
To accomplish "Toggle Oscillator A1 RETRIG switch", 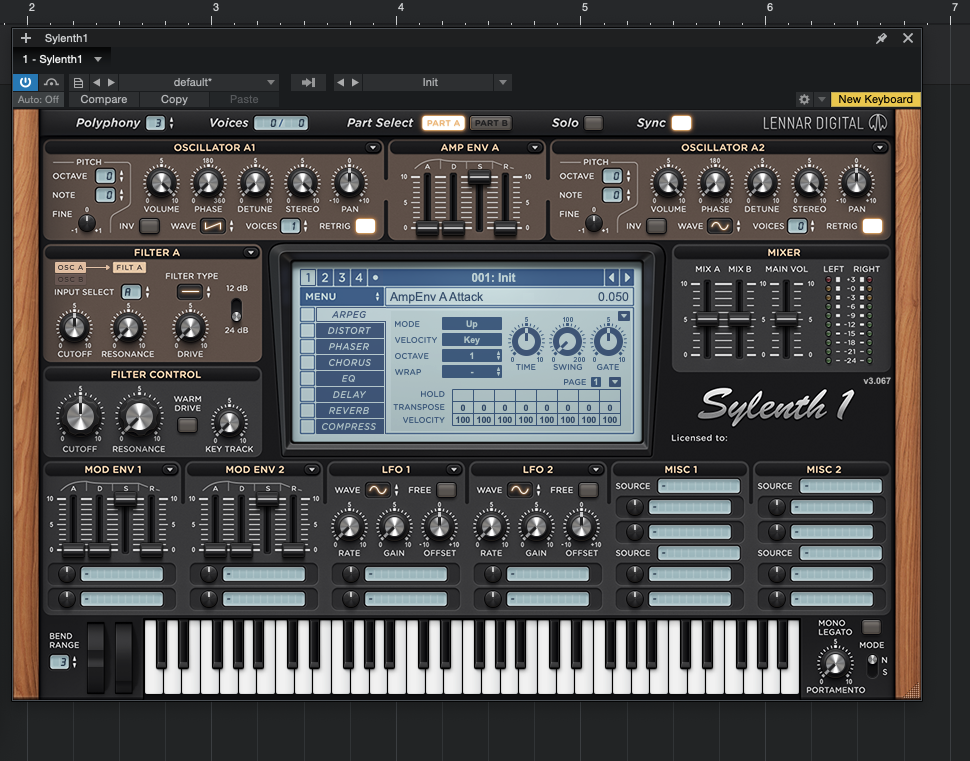I will [365, 226].
